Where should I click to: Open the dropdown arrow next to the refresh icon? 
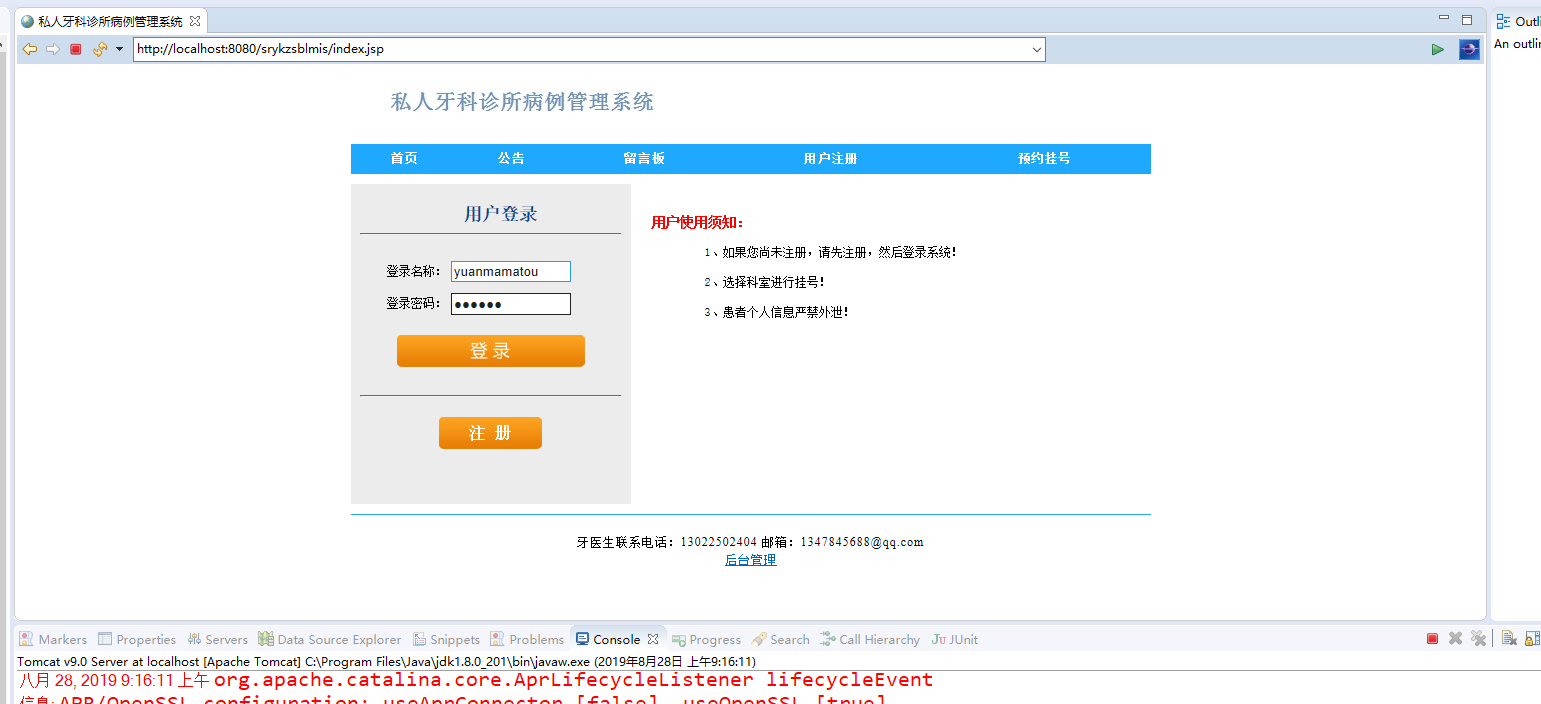(x=119, y=48)
